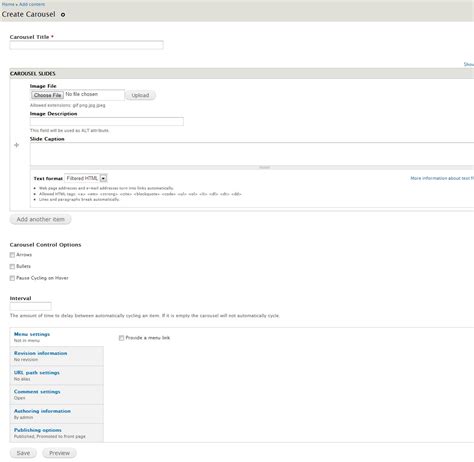Click the Carousel Slides table header
This screenshot has height=462, width=474.
pyautogui.click(x=242, y=73)
